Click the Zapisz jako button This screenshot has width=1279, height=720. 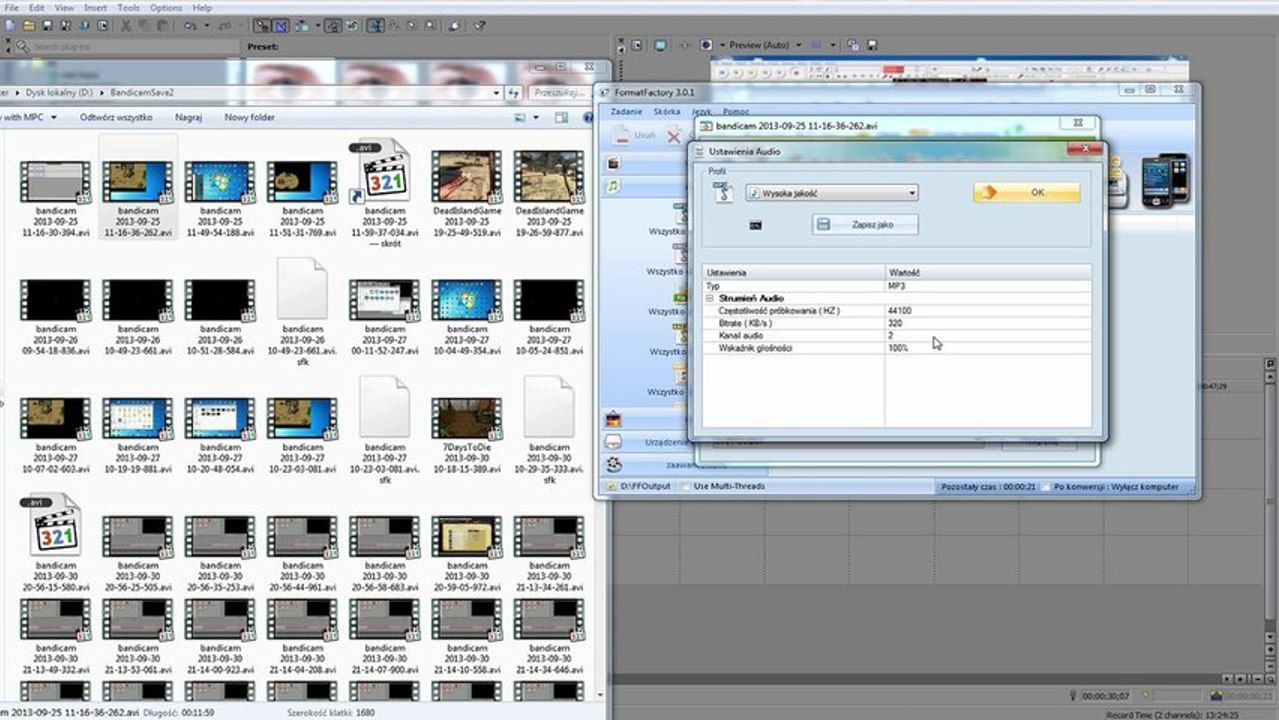(864, 225)
